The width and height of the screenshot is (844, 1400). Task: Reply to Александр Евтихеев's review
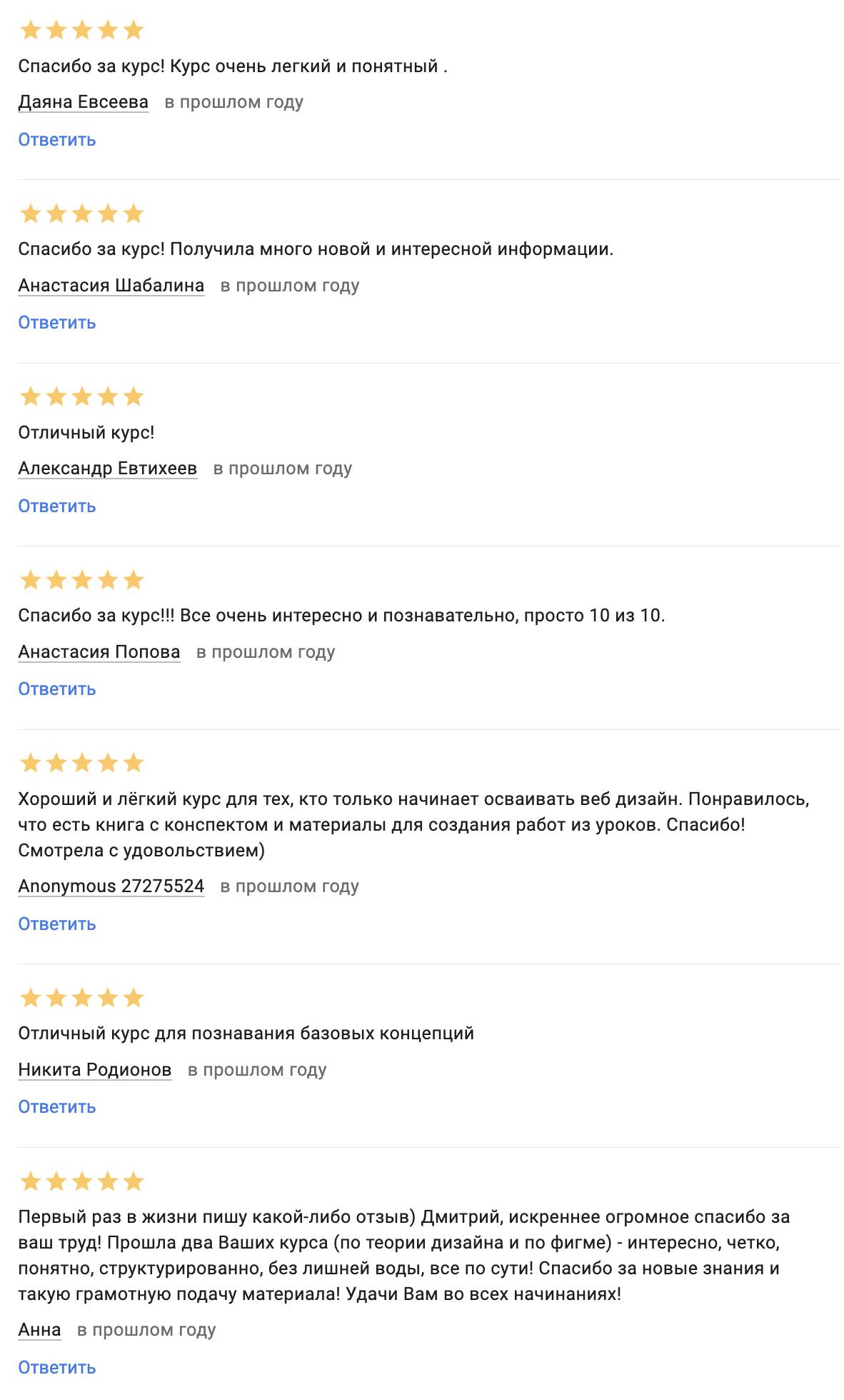tap(56, 506)
